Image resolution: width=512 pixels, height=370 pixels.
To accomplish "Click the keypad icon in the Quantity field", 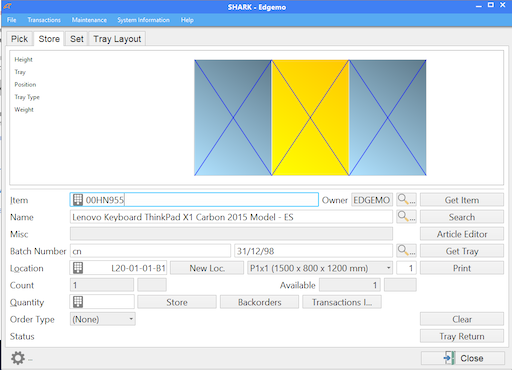I will 78,302.
